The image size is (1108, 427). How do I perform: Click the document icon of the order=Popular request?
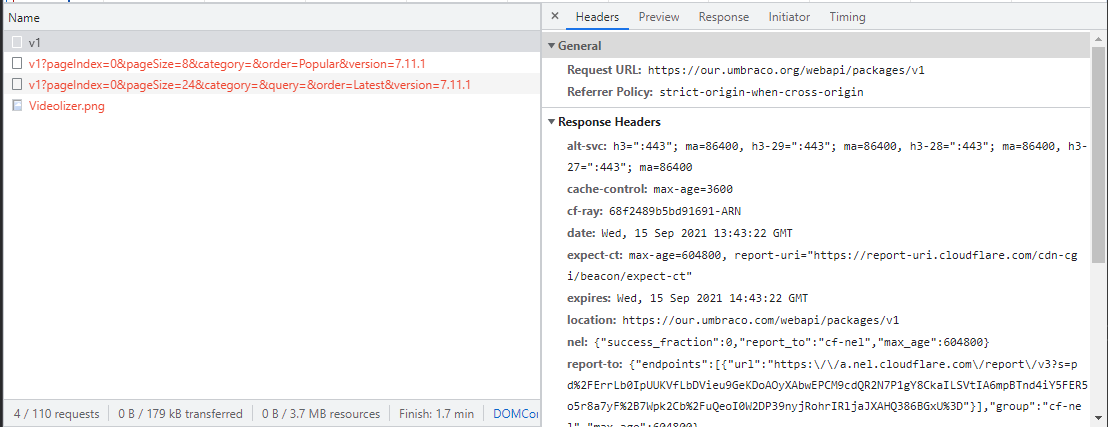coord(17,64)
